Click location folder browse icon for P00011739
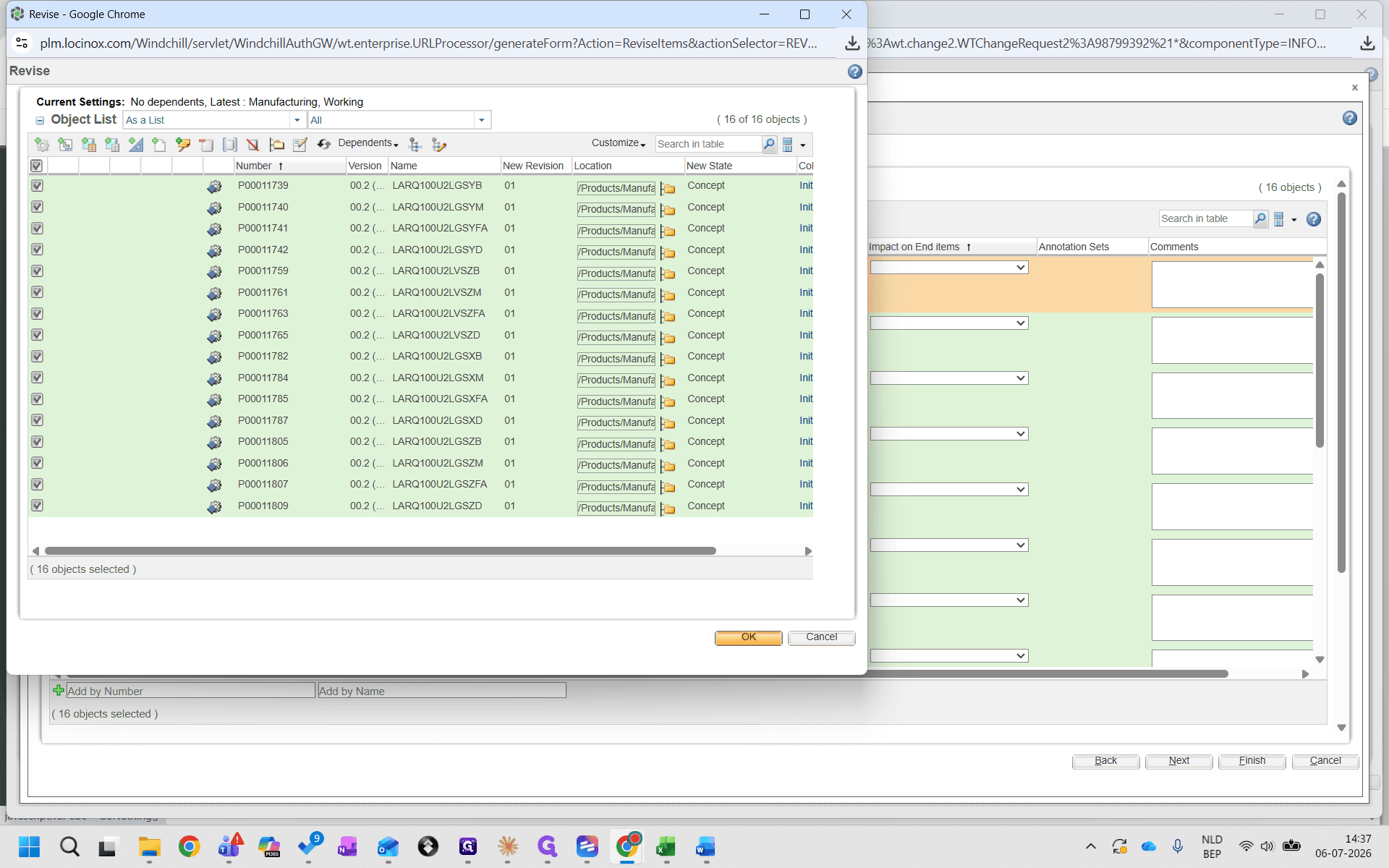This screenshot has width=1389, height=868. click(x=668, y=189)
